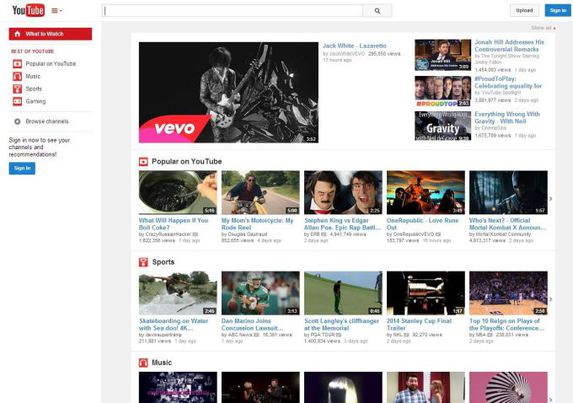
Task: Click the blue Sign in button in sidebar
Action: (x=22, y=168)
